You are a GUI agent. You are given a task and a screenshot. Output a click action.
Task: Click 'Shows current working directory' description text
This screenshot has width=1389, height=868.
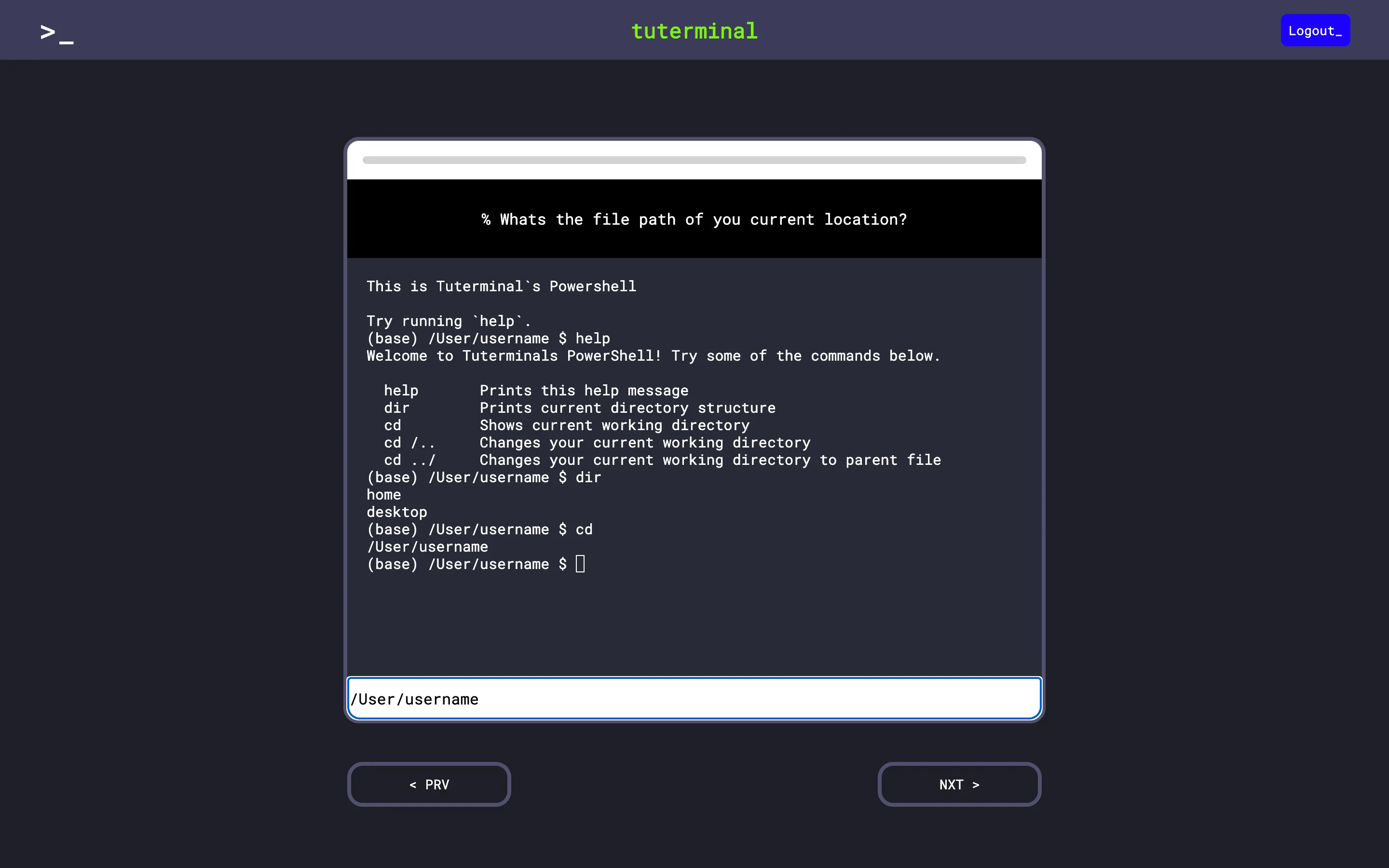point(614,425)
